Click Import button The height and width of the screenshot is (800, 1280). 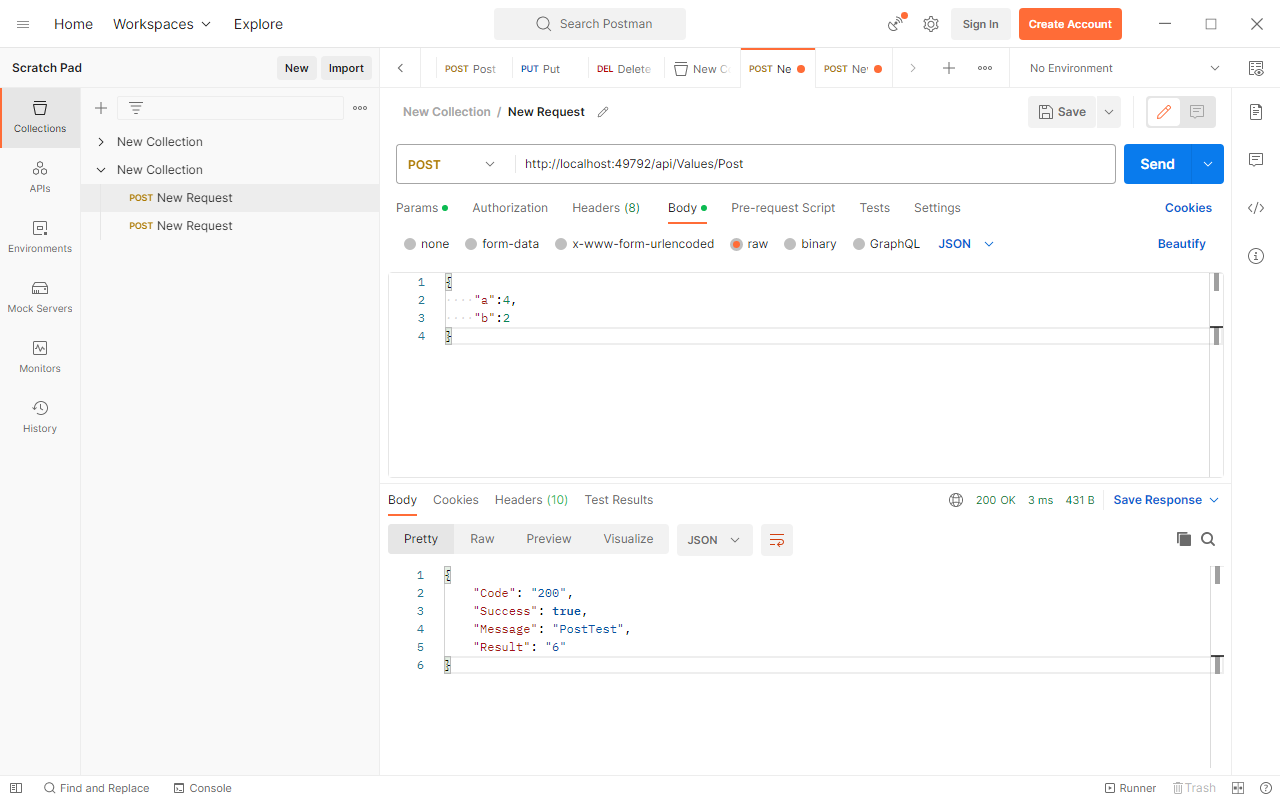(346, 68)
